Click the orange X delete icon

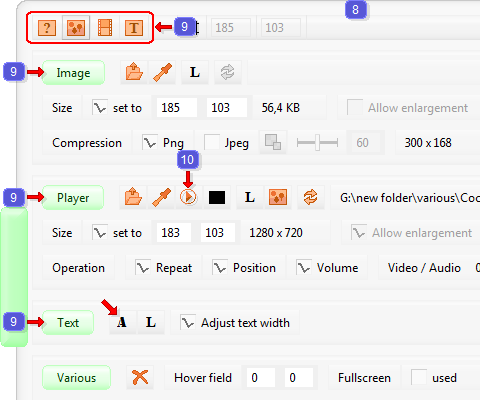[x=140, y=377]
